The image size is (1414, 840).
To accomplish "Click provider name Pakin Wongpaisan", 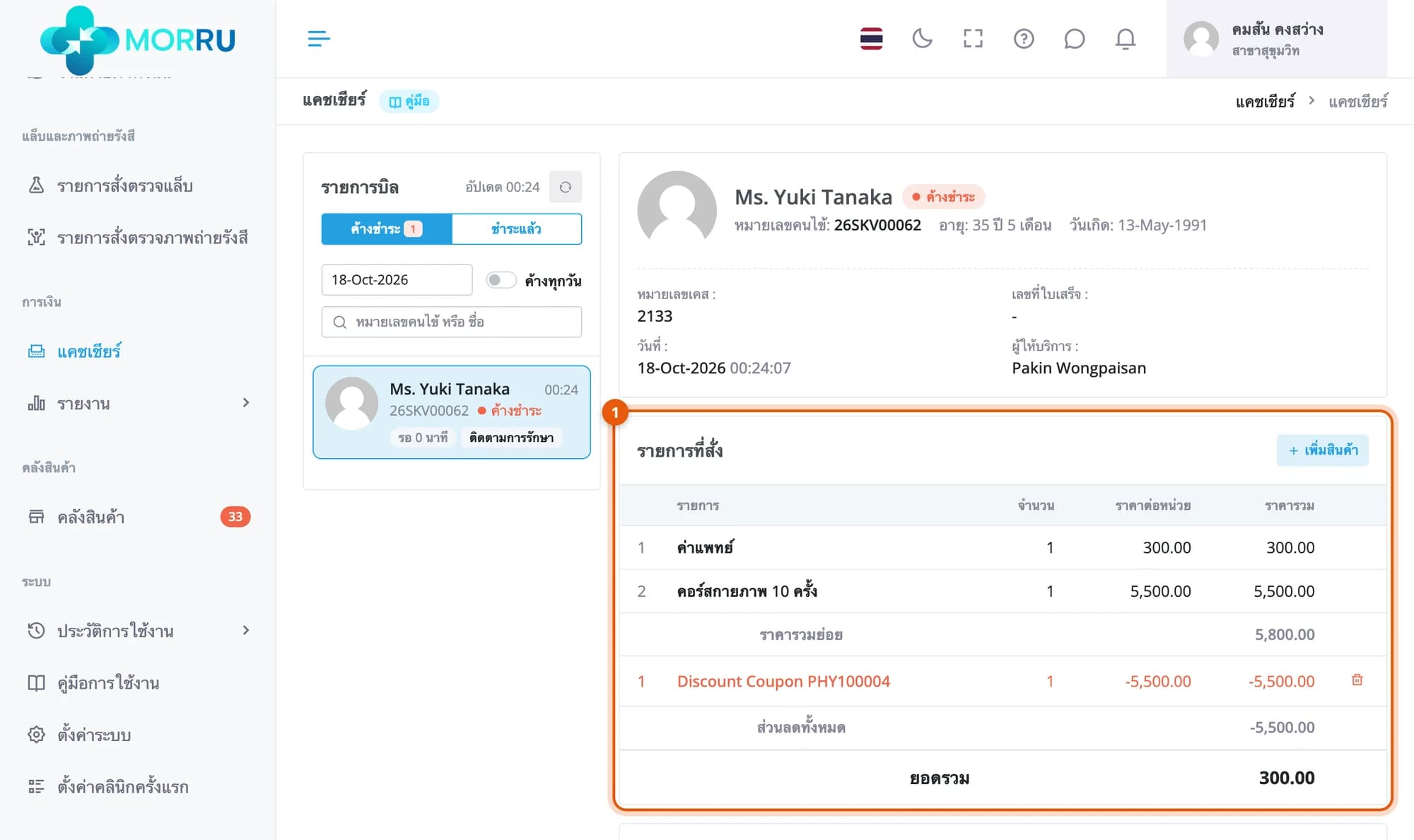I will (1079, 368).
